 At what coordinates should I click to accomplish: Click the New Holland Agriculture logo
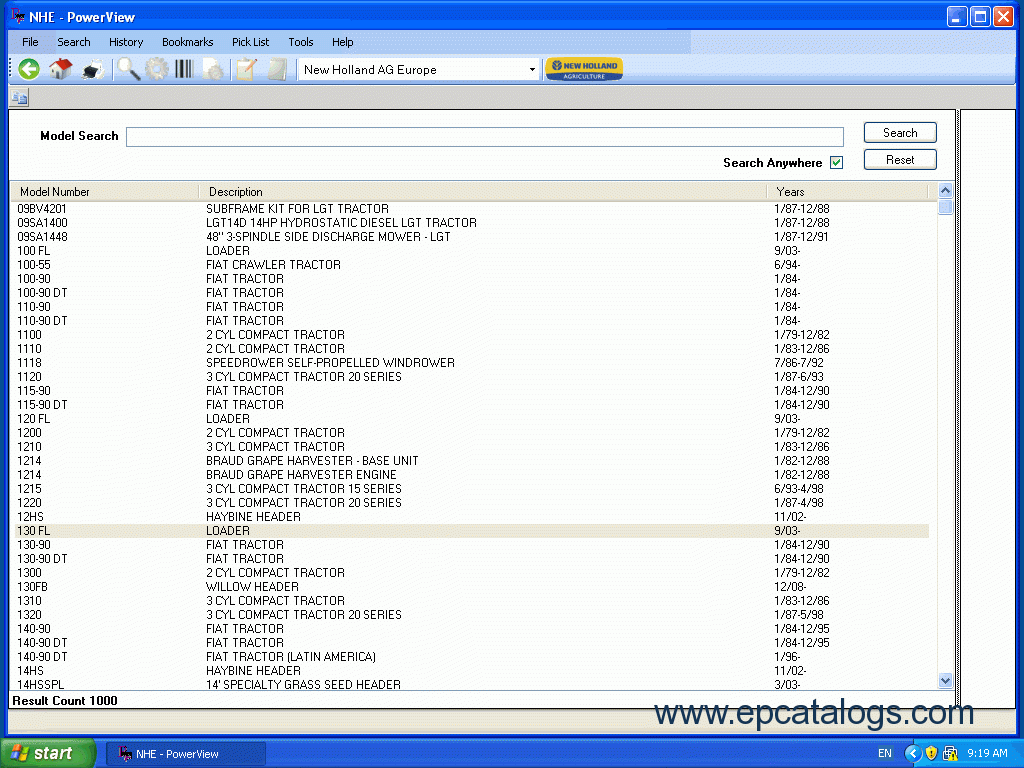coord(584,69)
